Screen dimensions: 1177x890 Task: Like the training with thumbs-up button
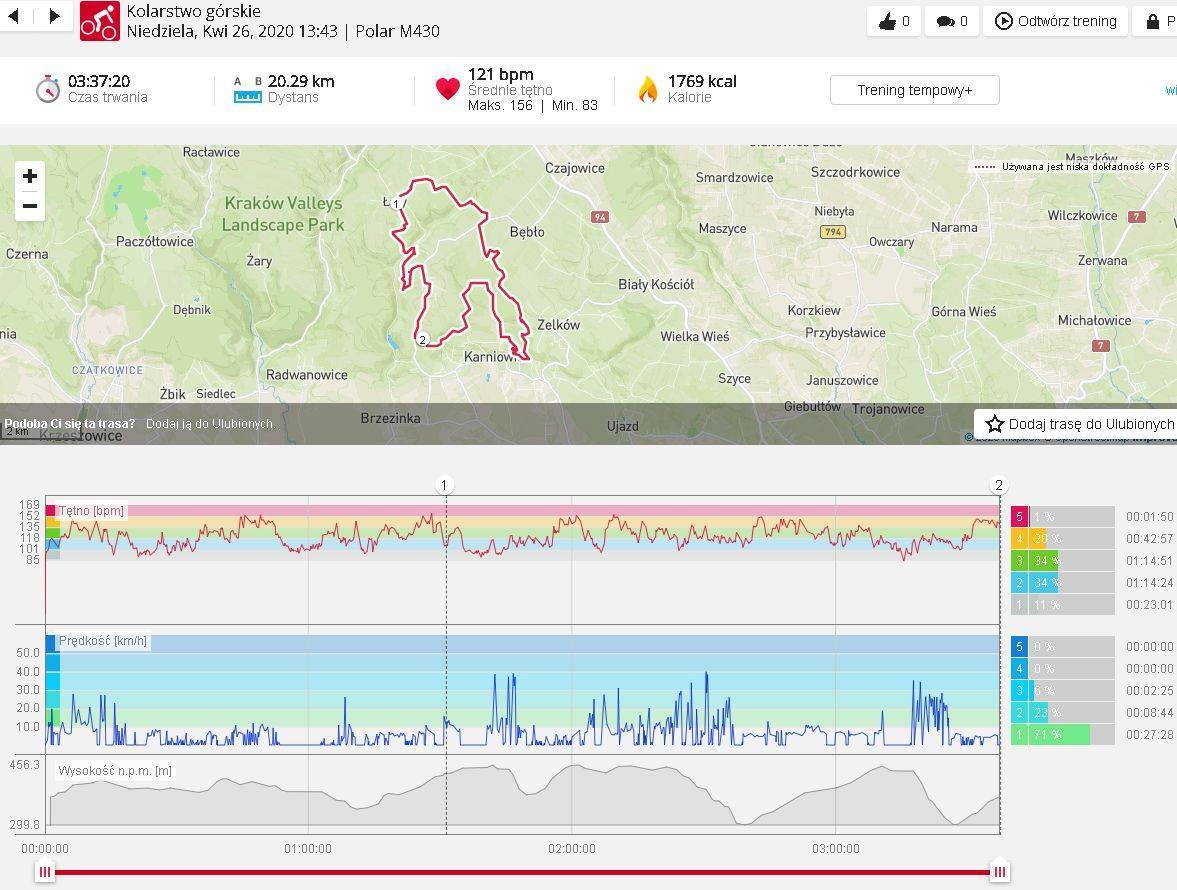pyautogui.click(x=894, y=21)
